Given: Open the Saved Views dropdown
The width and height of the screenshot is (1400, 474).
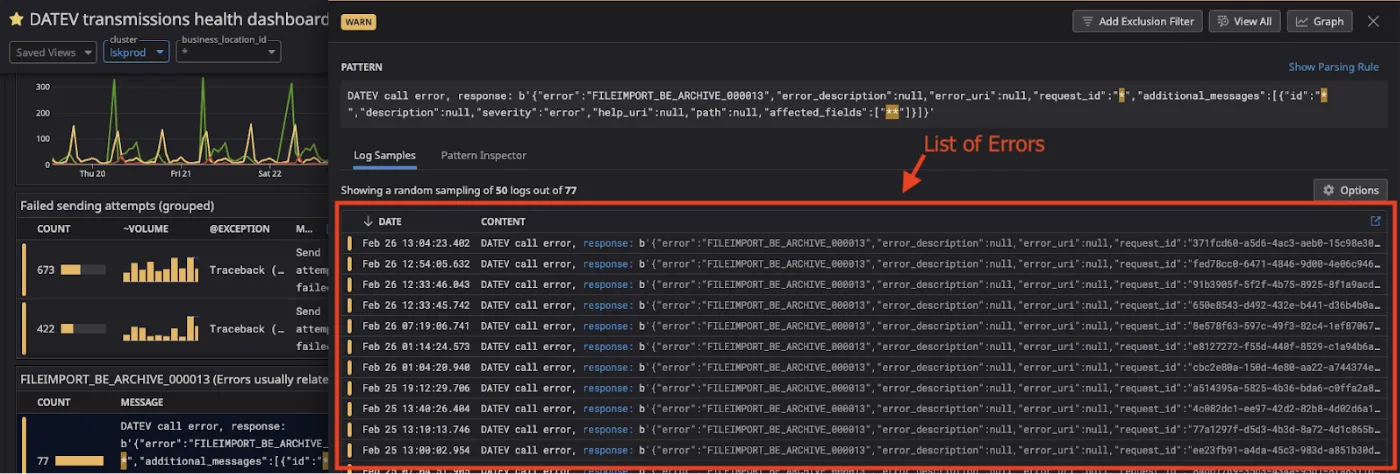Looking at the screenshot, I should [x=53, y=52].
